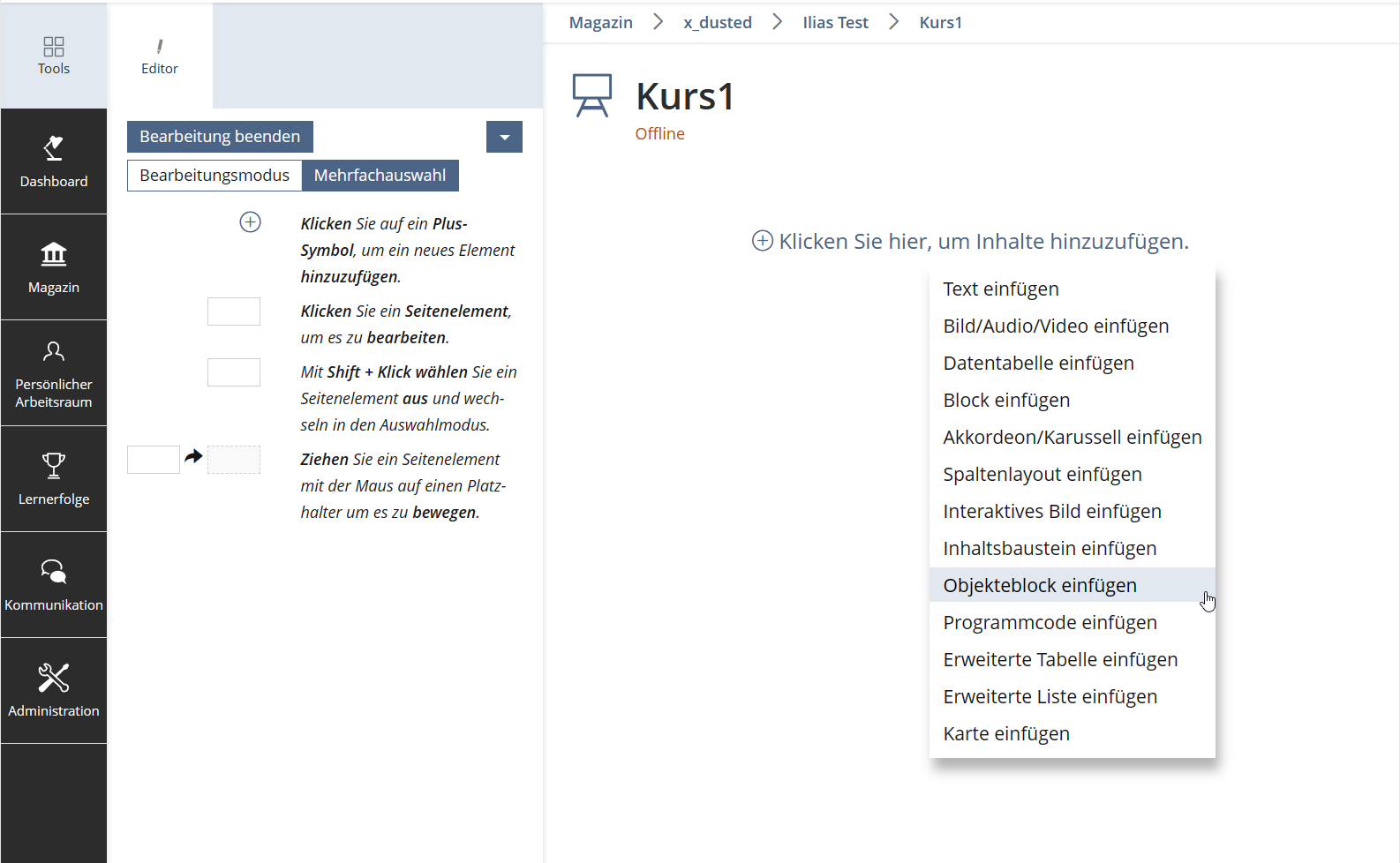Select Text einfügen from menu

(1000, 289)
